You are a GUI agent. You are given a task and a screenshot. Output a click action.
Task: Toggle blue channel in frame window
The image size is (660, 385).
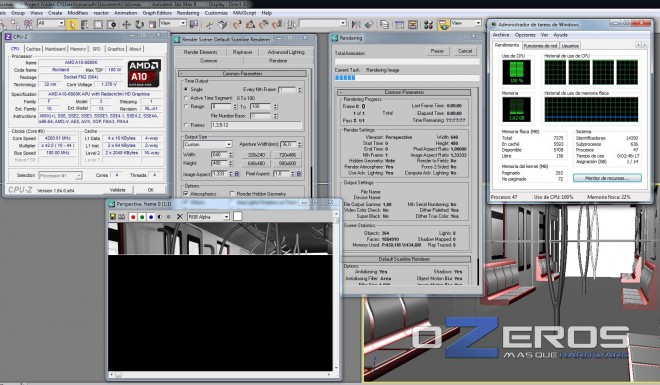pyautogui.click(x=151, y=217)
